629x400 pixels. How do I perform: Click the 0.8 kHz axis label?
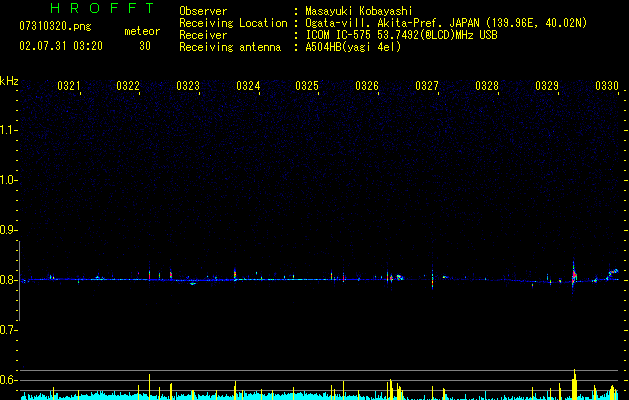click(8, 280)
